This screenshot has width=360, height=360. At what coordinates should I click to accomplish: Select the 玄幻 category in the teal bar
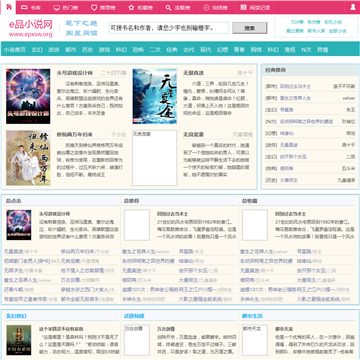[37, 50]
